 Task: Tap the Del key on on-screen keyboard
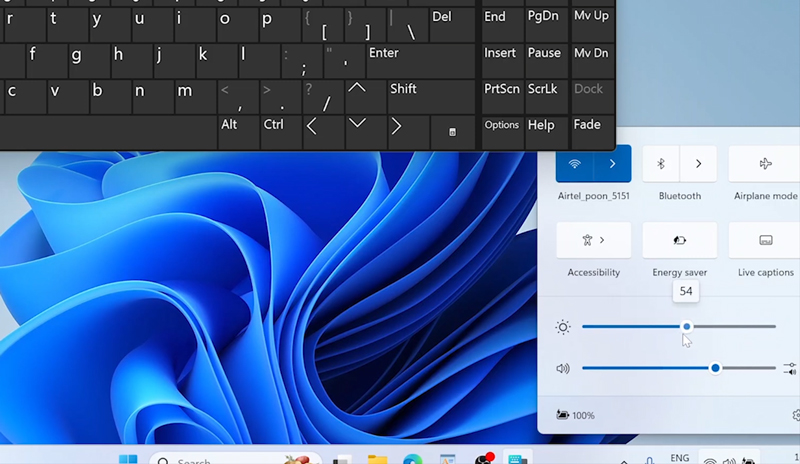coord(453,25)
